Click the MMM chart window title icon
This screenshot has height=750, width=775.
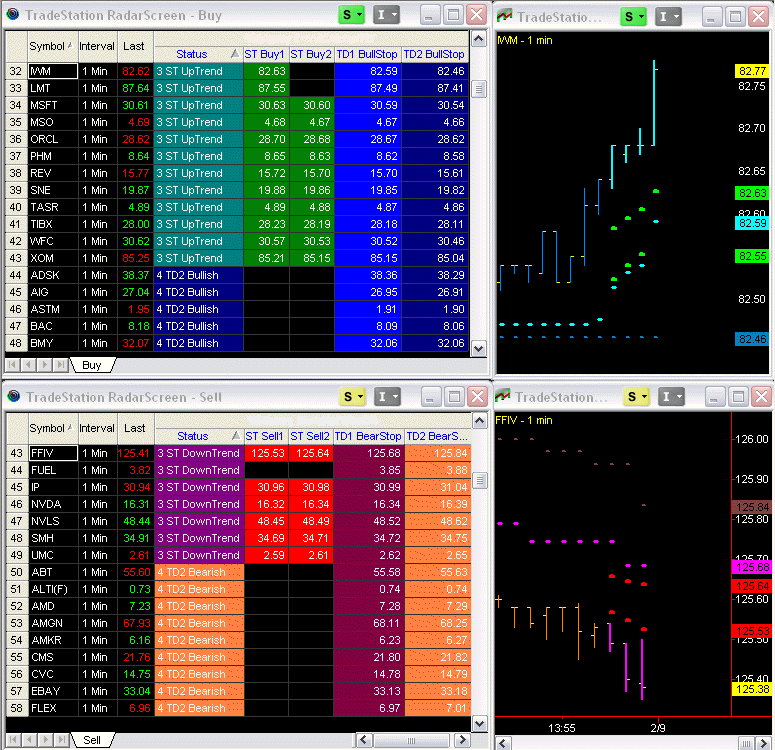[505, 16]
